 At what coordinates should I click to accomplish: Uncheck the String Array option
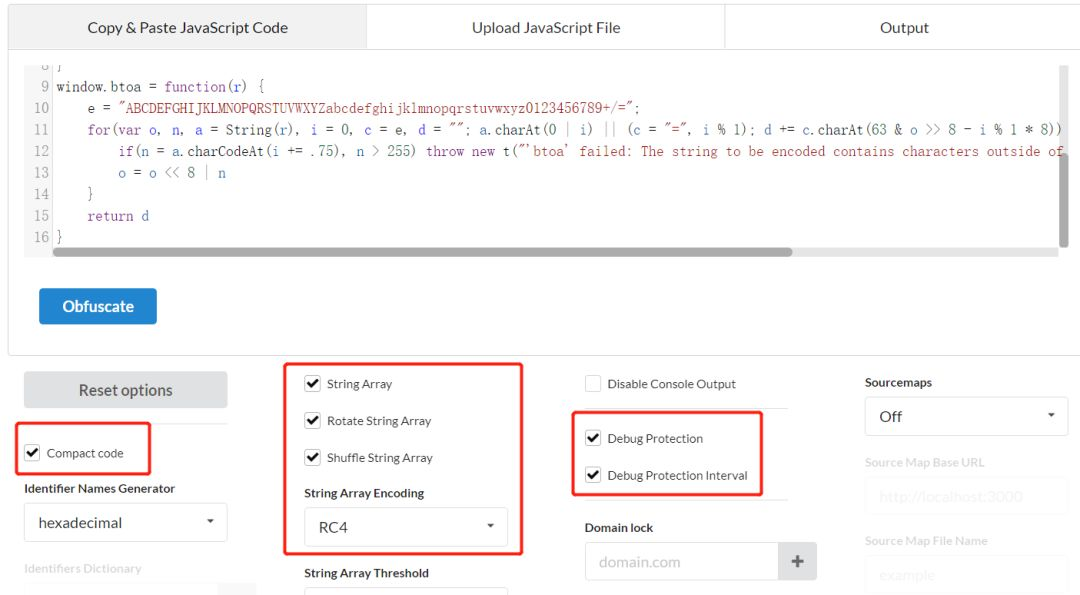tap(313, 384)
